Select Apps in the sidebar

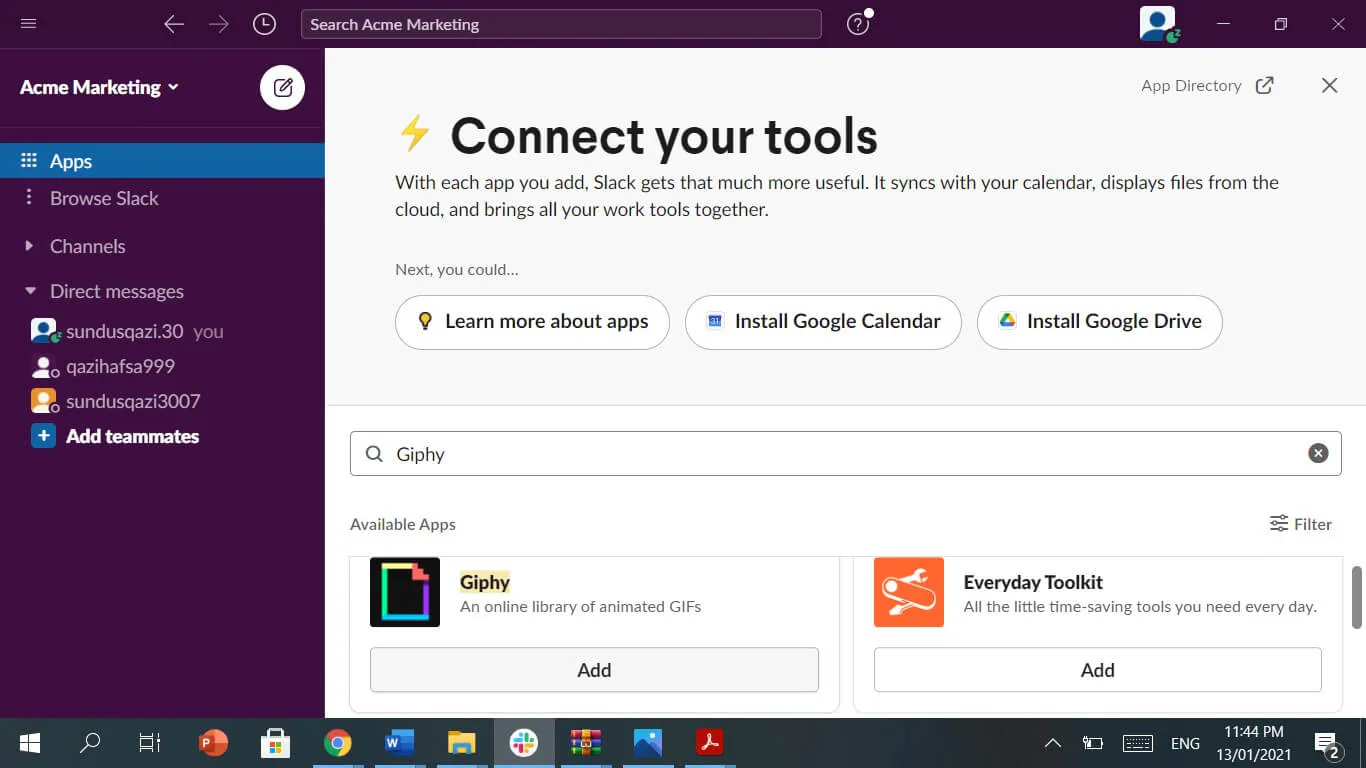(x=162, y=161)
